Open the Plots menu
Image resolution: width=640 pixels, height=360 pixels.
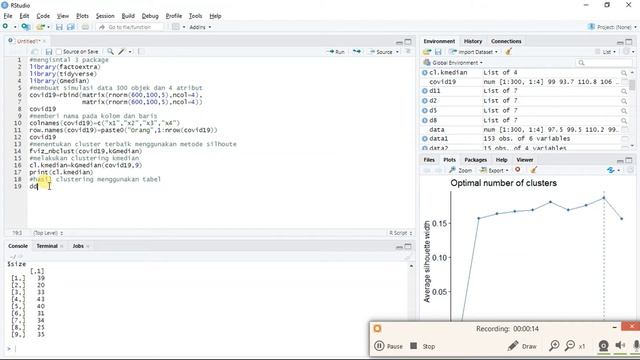click(82, 16)
